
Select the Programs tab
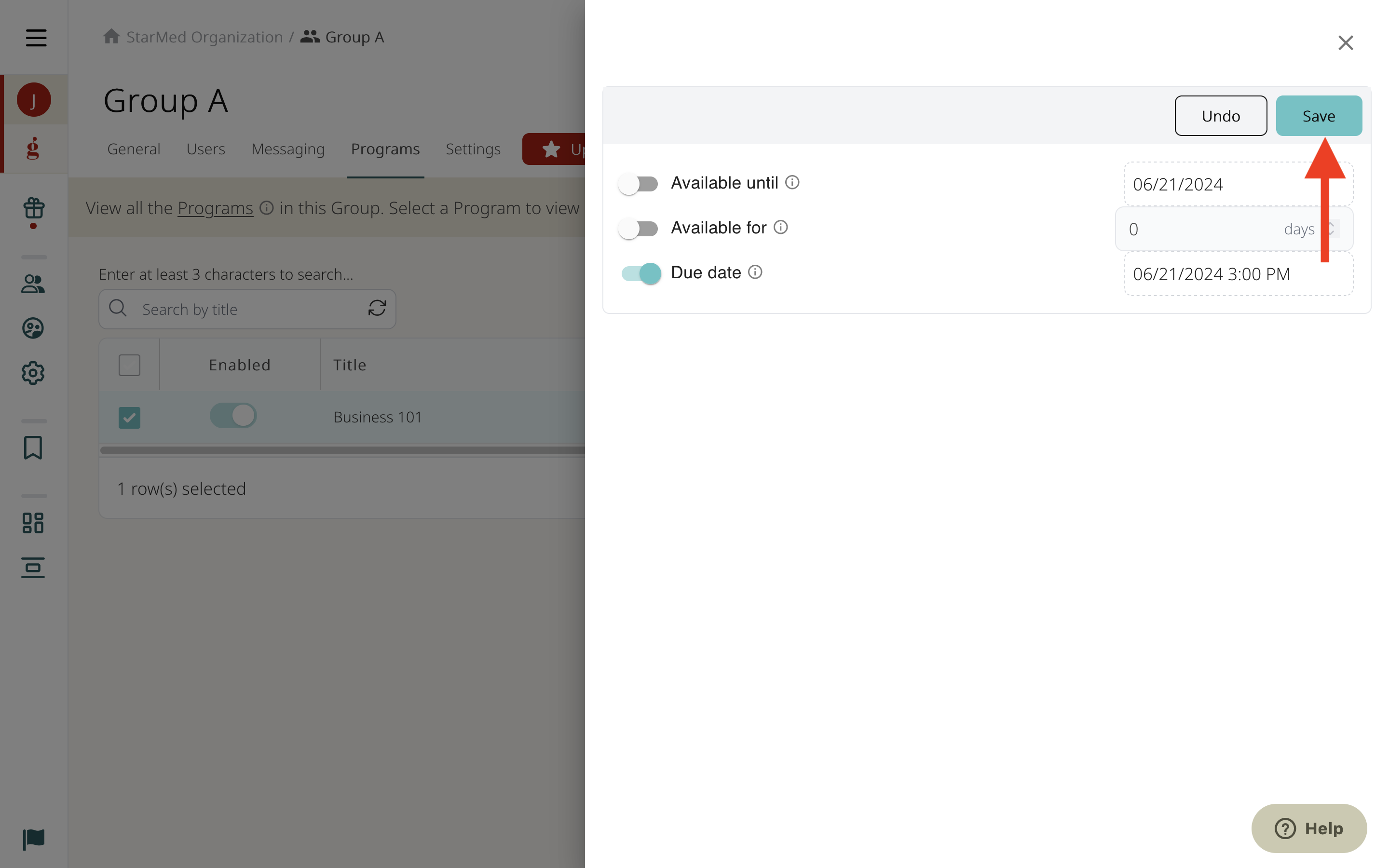click(385, 149)
